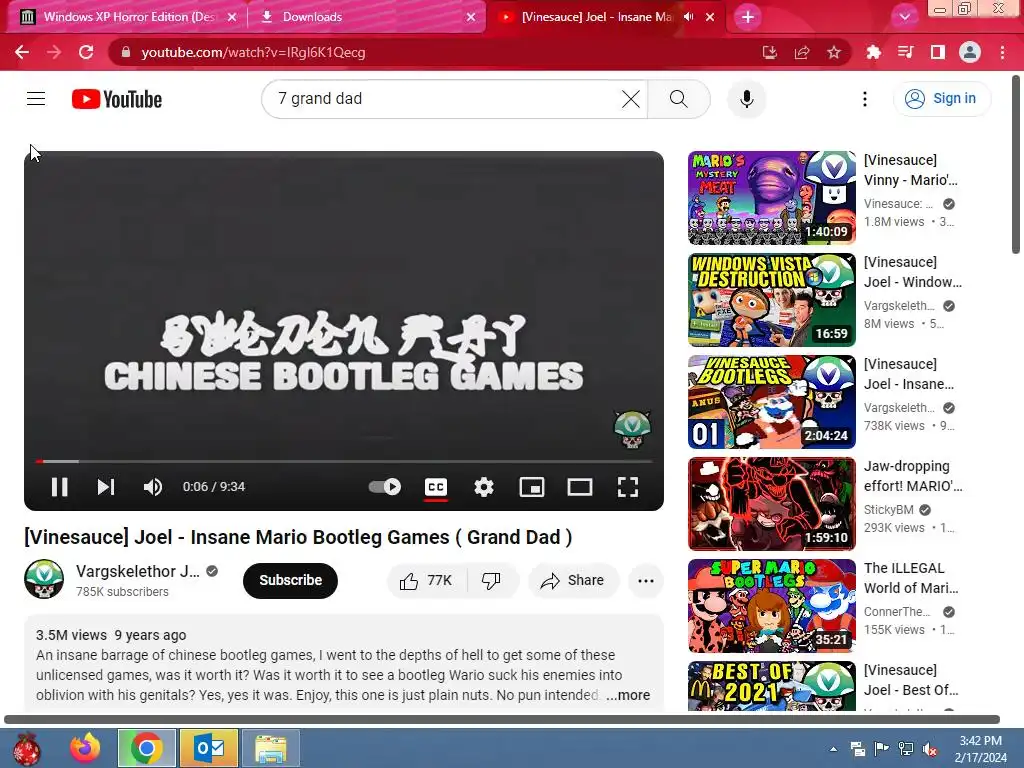This screenshot has height=768, width=1024.
Task: Open Chrome extensions puzzle icon
Action: pyautogui.click(x=873, y=52)
